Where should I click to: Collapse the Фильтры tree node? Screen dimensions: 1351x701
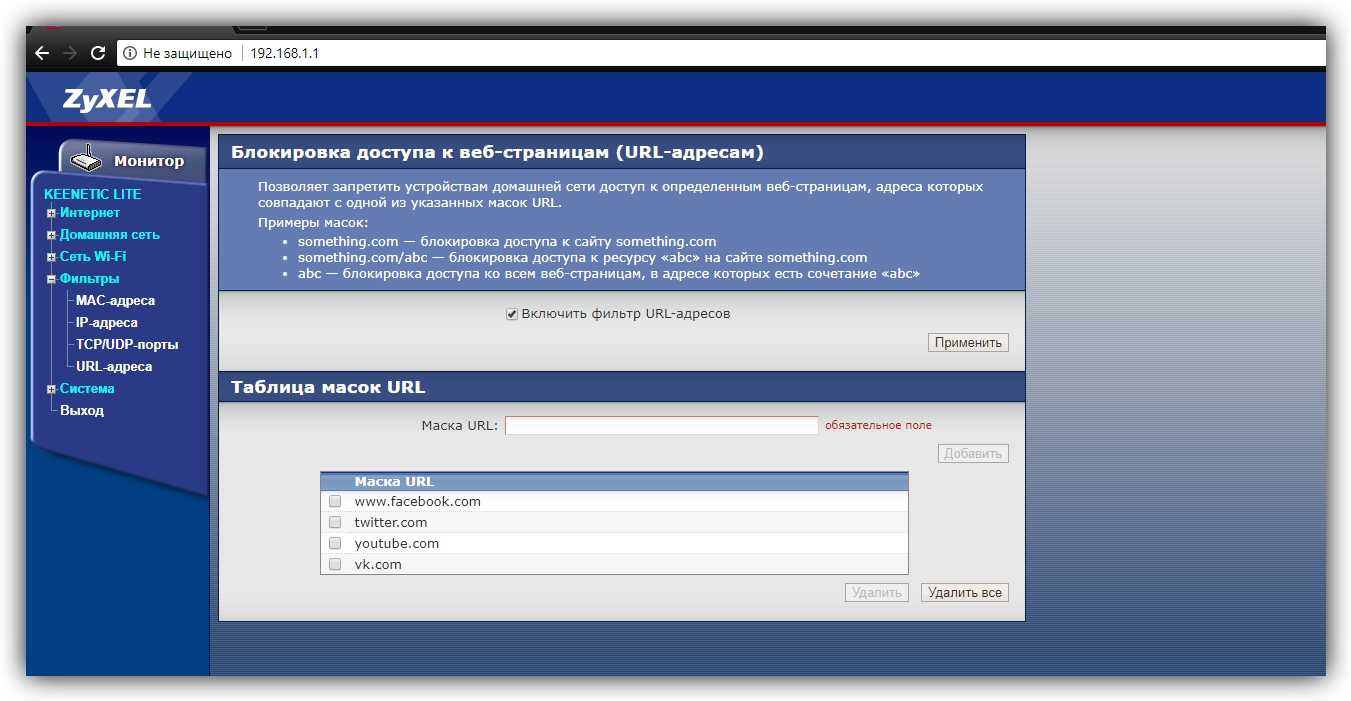[51, 279]
